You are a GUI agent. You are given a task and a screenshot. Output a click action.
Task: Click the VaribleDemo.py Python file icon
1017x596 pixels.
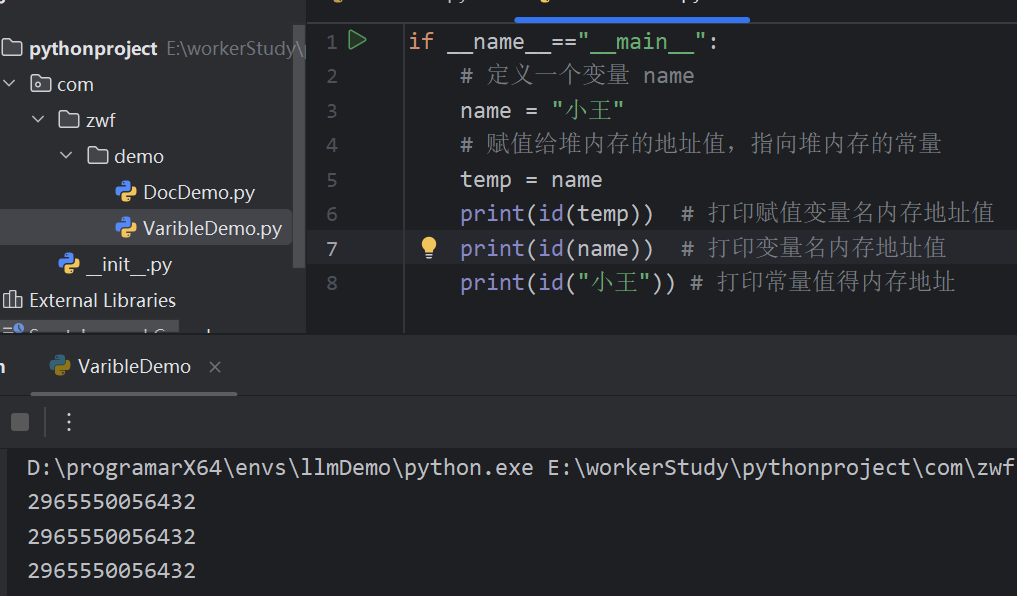point(126,228)
